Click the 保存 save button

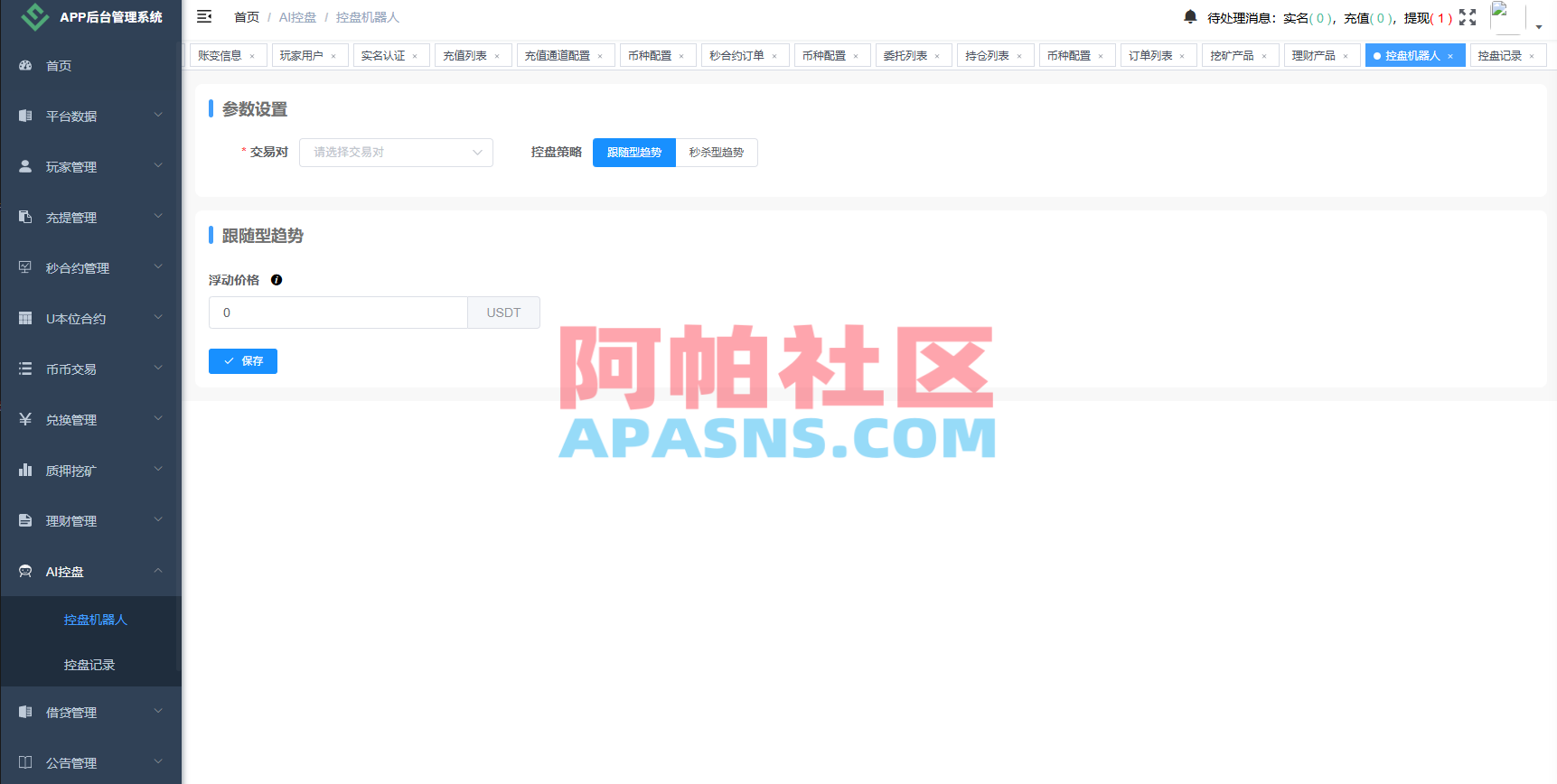pos(243,361)
